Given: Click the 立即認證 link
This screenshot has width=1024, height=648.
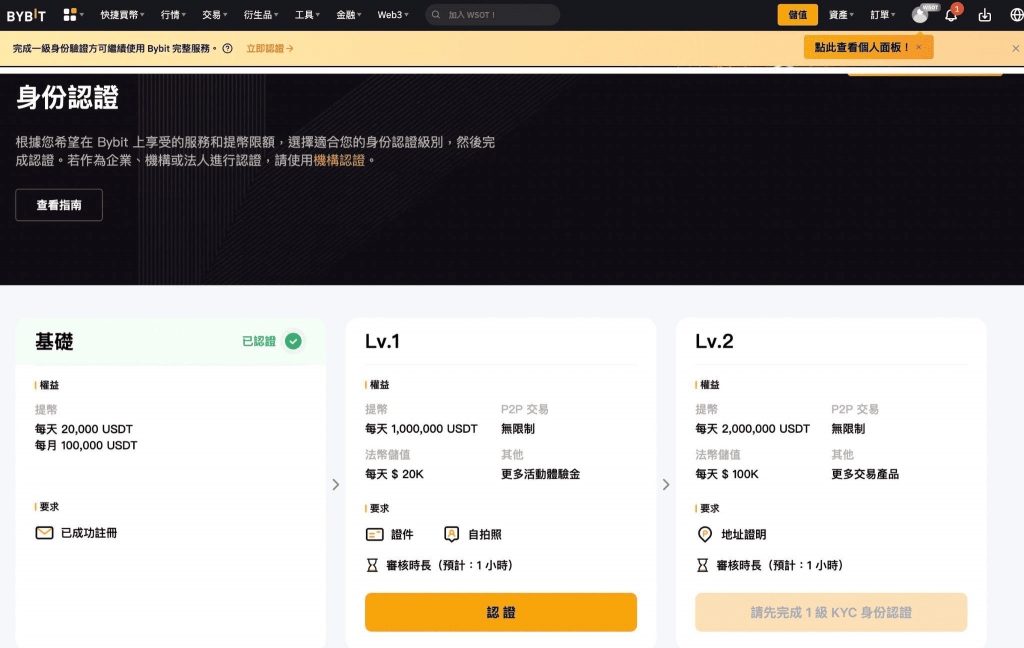Looking at the screenshot, I should coord(270,48).
